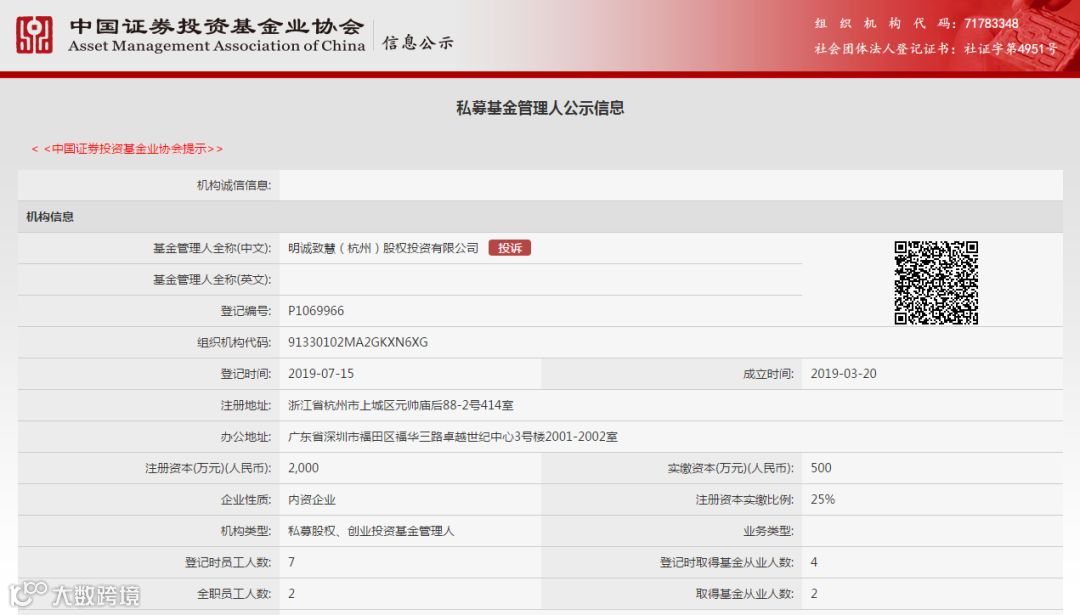This screenshot has width=1080, height=615.
Task: Click registration date 2019-07-15
Action: 321,373
